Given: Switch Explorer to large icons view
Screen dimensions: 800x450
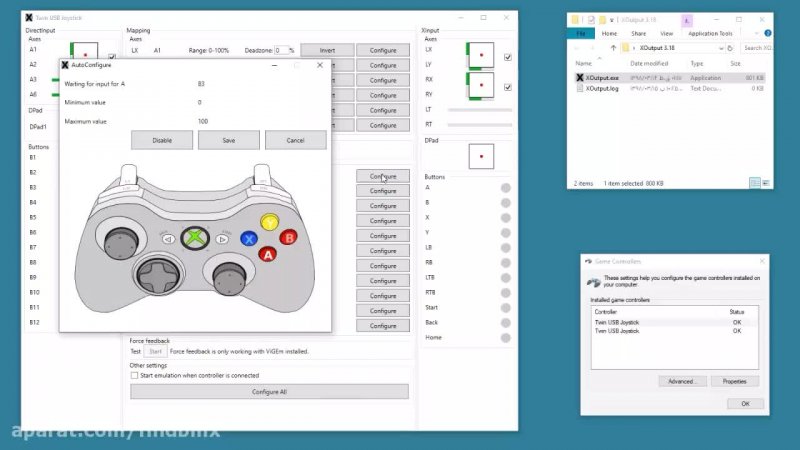Looking at the screenshot, I should coord(764,183).
